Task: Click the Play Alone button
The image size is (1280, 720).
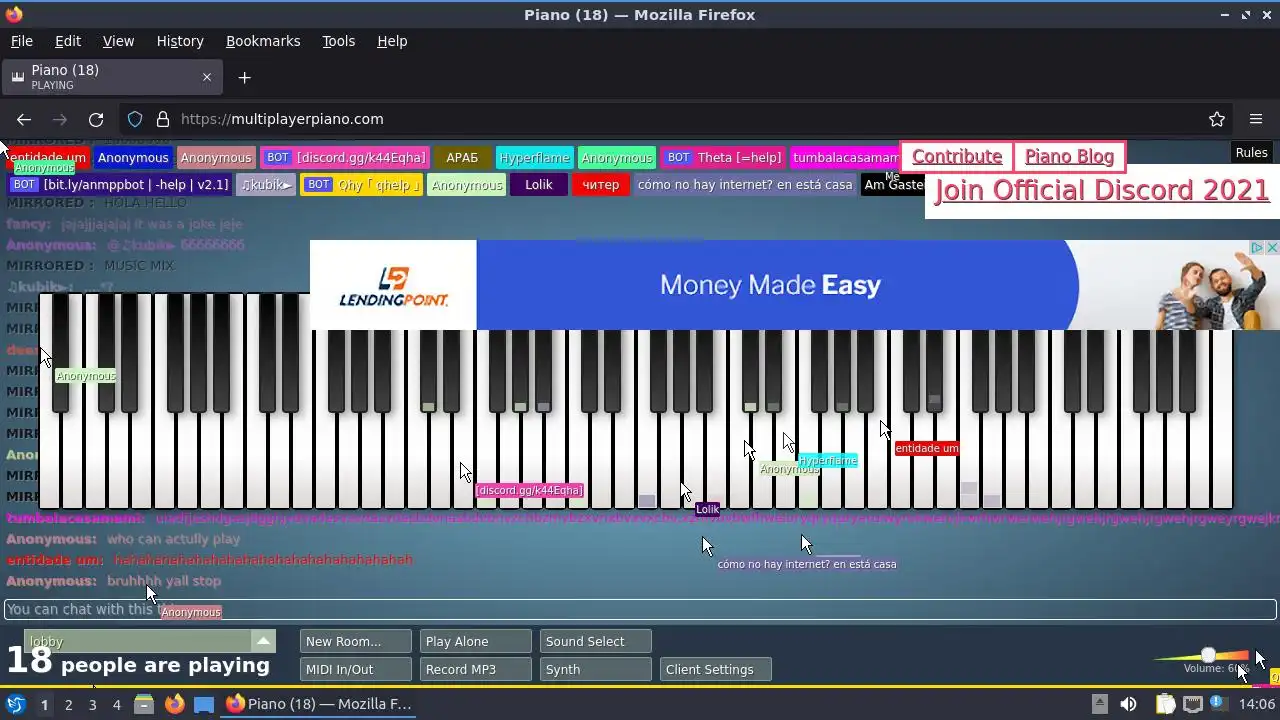Action: 475,641
